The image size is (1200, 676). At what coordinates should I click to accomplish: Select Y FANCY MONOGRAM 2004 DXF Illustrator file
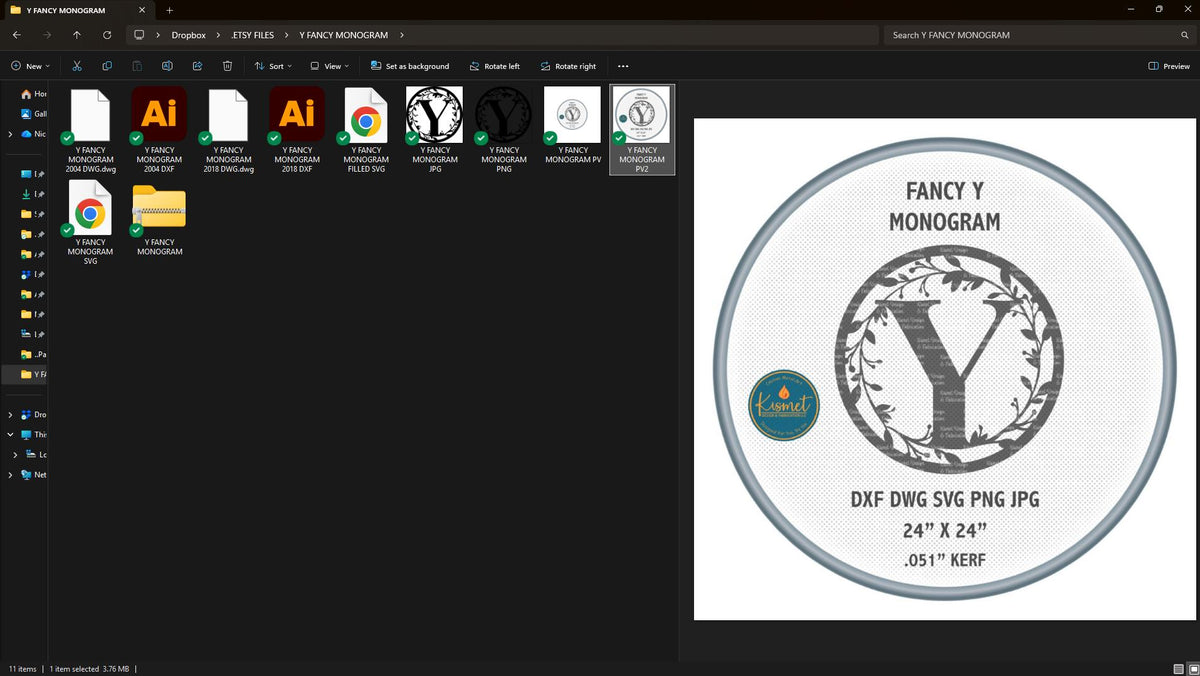pos(159,130)
